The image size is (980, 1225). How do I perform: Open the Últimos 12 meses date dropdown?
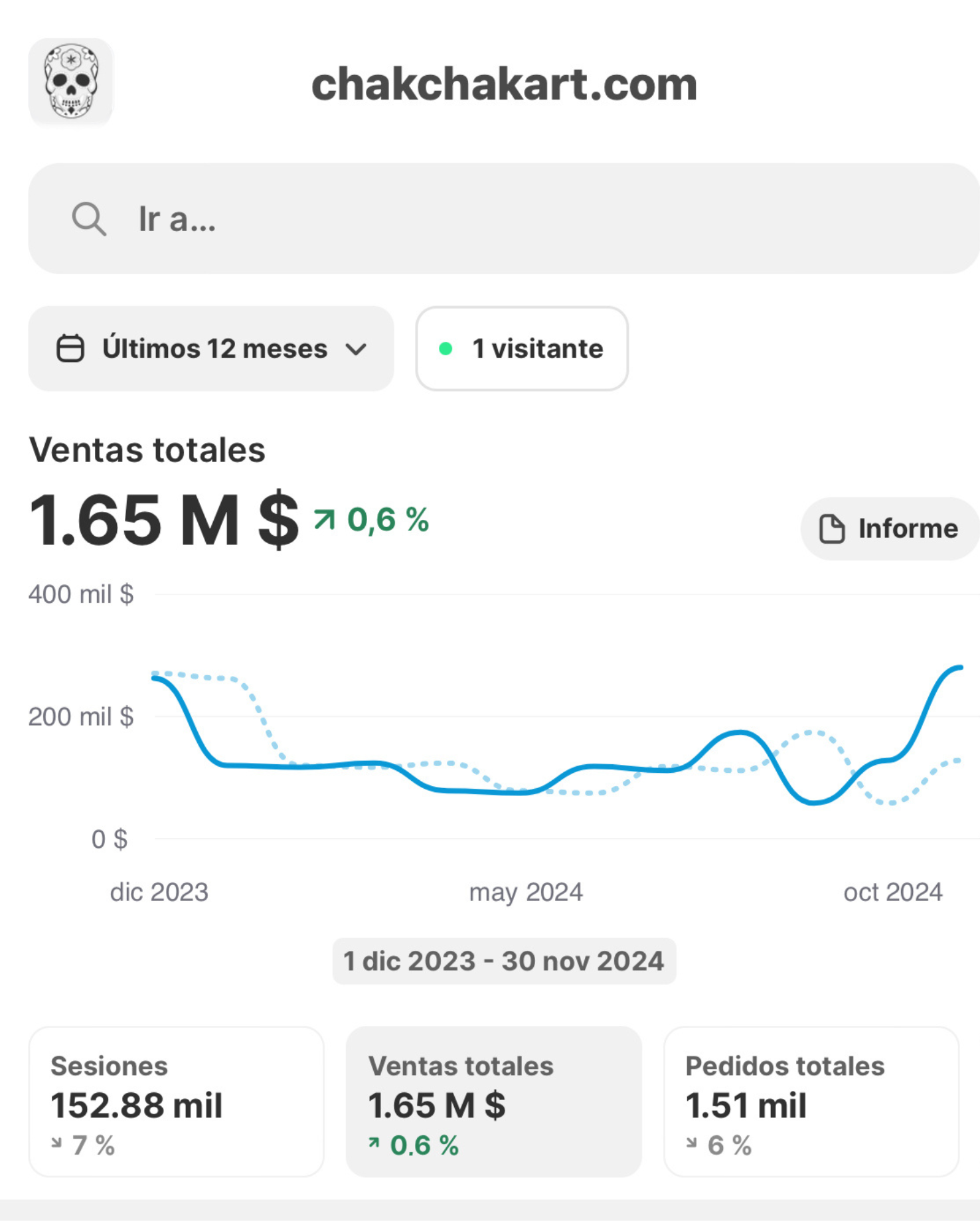tap(211, 349)
